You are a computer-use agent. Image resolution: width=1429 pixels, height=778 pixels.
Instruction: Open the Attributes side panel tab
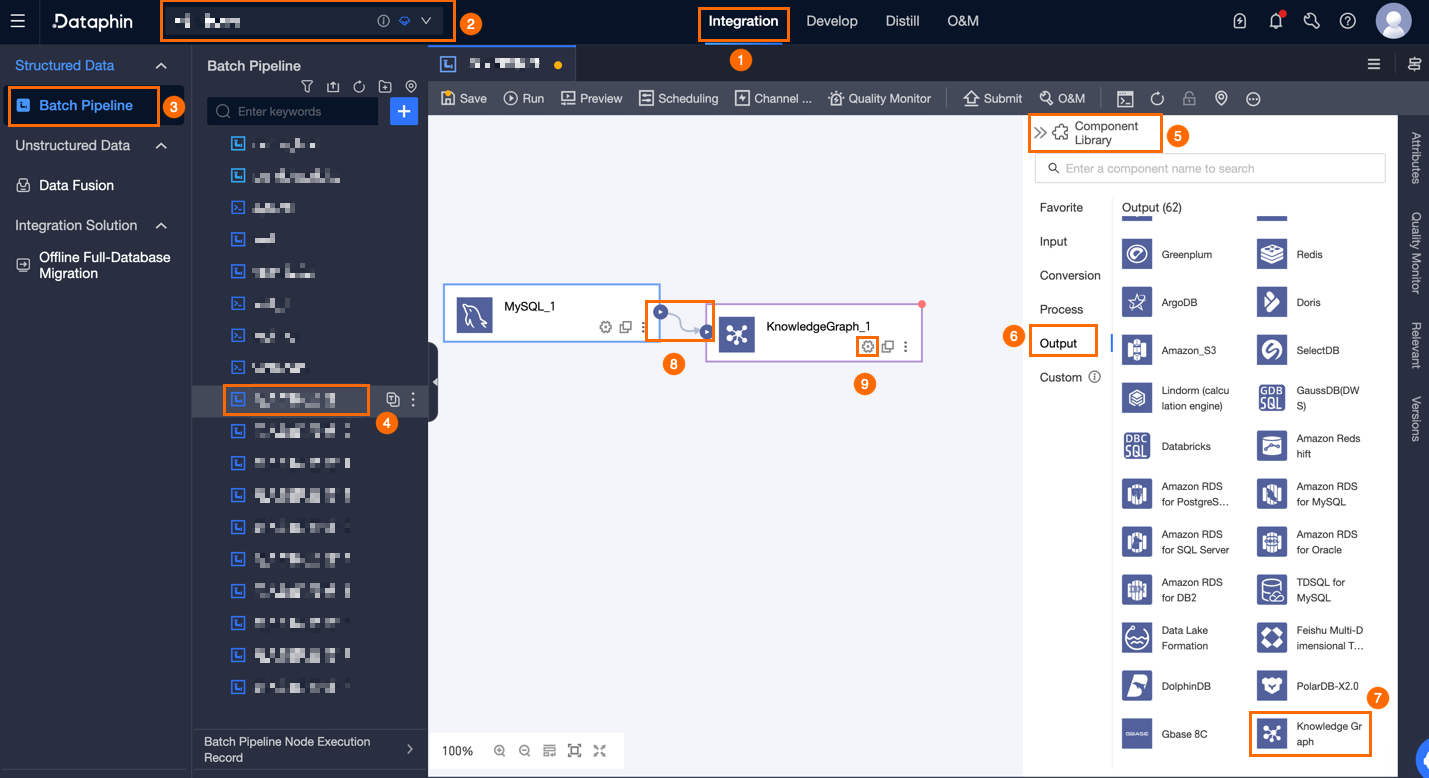point(1415,157)
